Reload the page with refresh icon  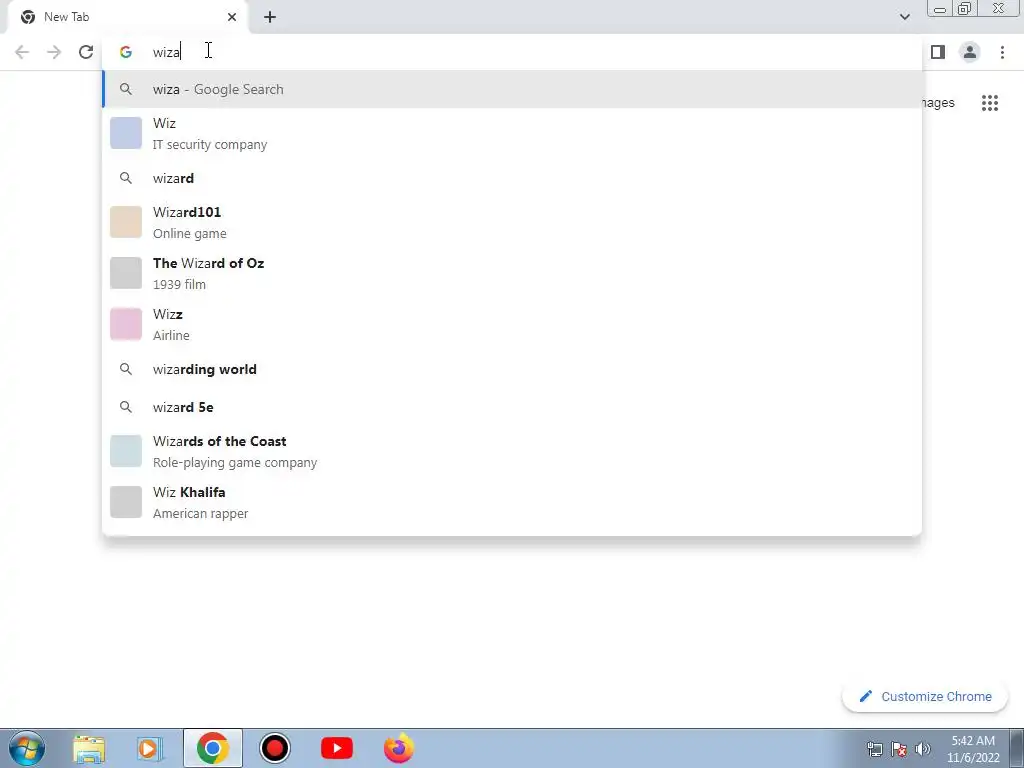[x=86, y=52]
